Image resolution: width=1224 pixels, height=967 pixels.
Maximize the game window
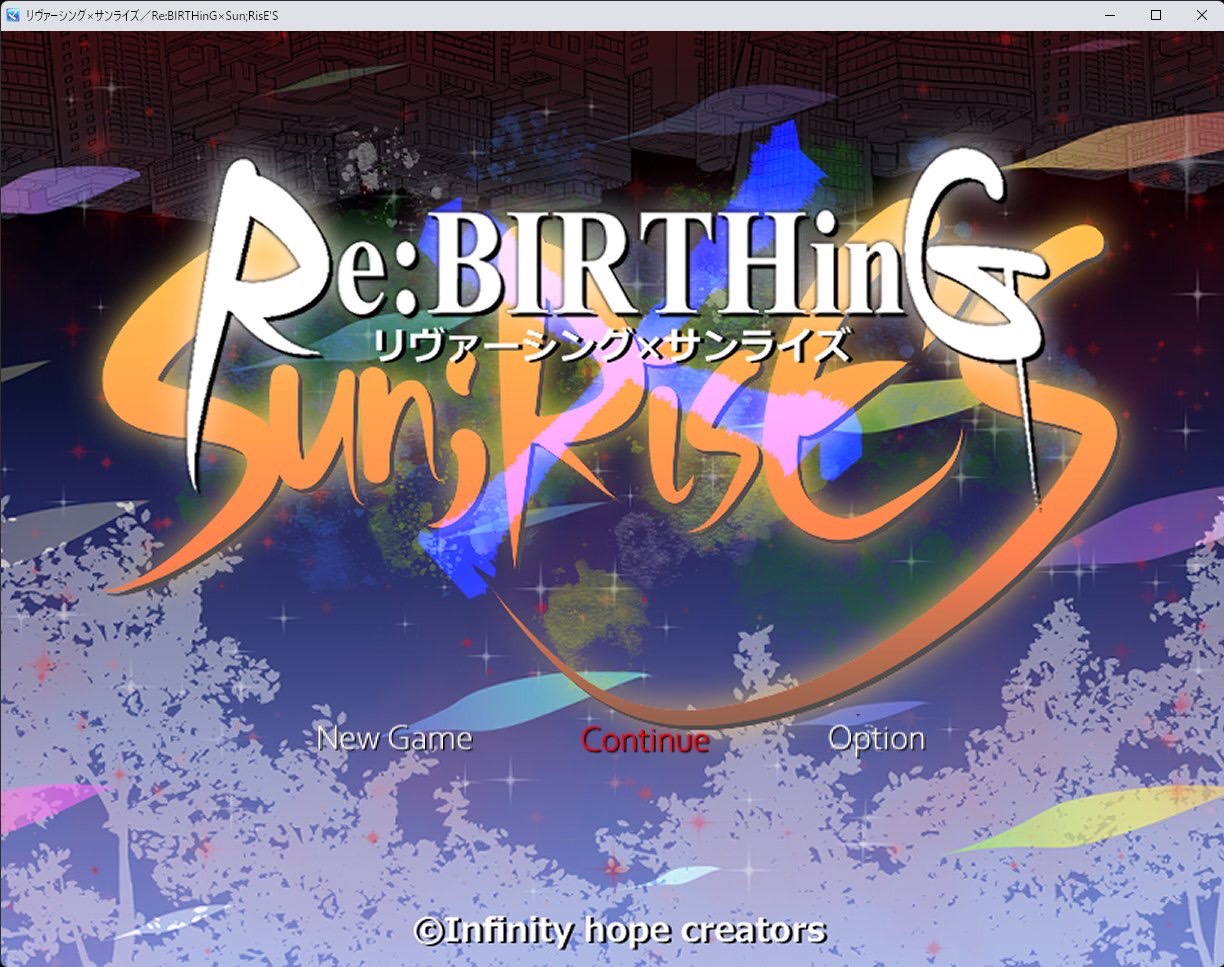pos(1156,15)
